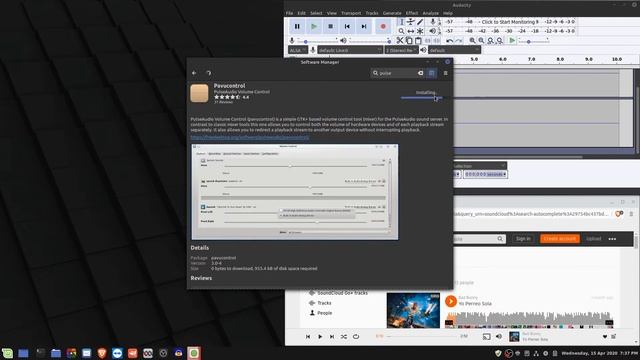Open the Audacity Tracks menu
640x360 pixels.
tap(372, 13)
